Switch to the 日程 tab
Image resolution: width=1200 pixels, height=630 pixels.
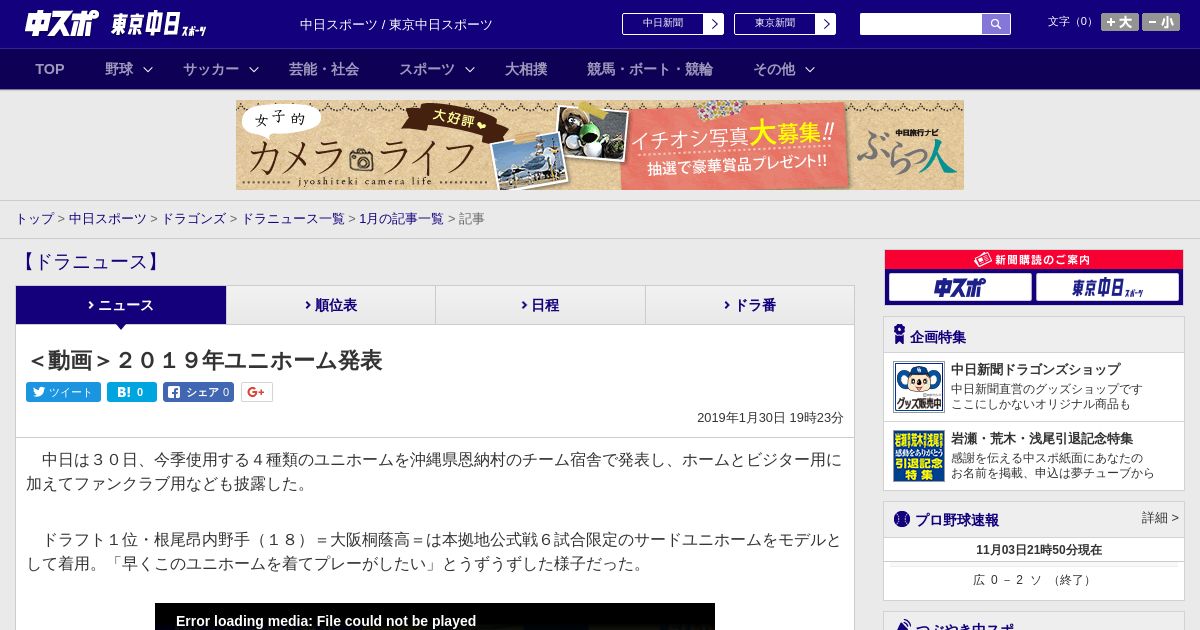(x=540, y=305)
